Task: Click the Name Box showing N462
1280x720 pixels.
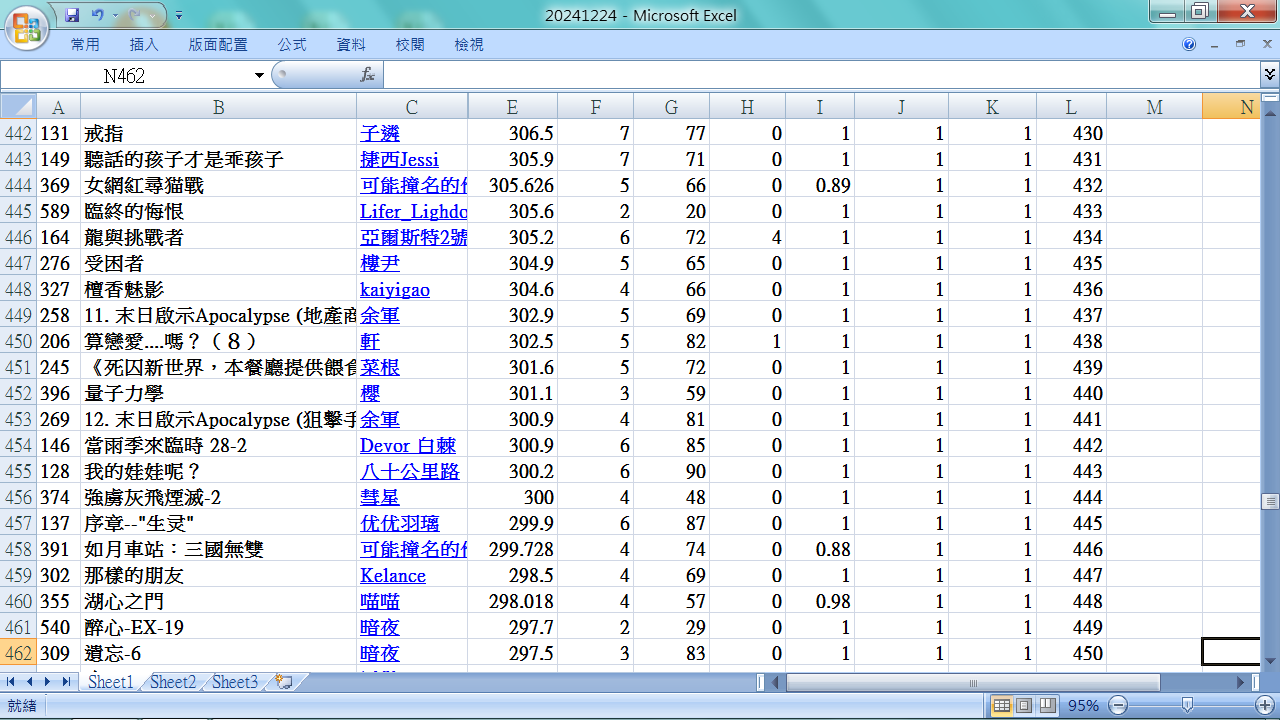Action: [125, 76]
